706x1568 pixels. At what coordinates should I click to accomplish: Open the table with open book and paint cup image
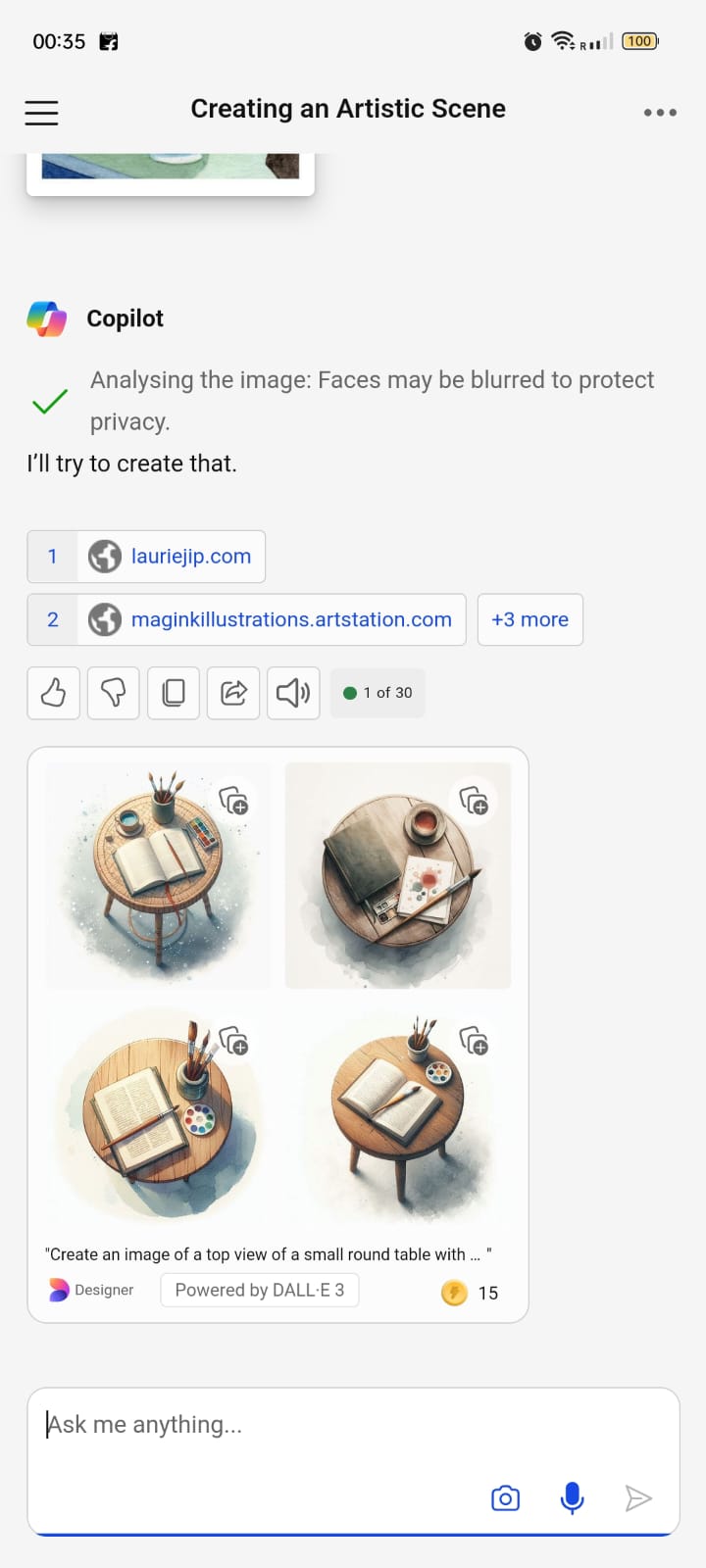(158, 875)
